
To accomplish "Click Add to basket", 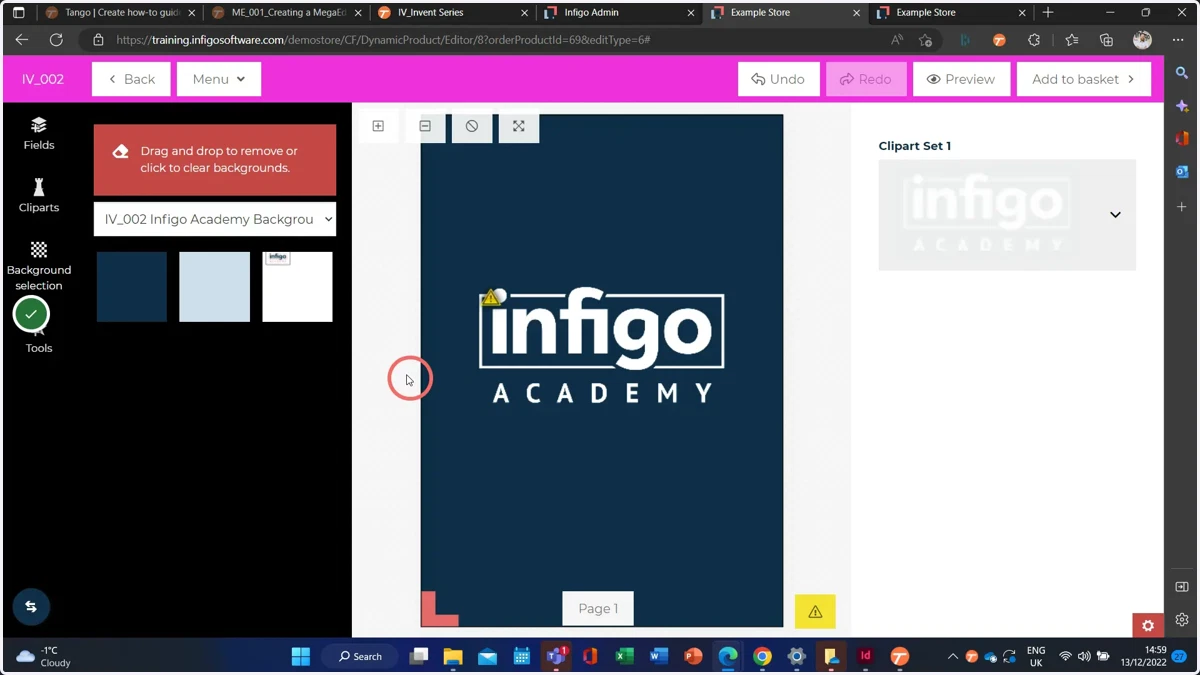I will click(1084, 79).
